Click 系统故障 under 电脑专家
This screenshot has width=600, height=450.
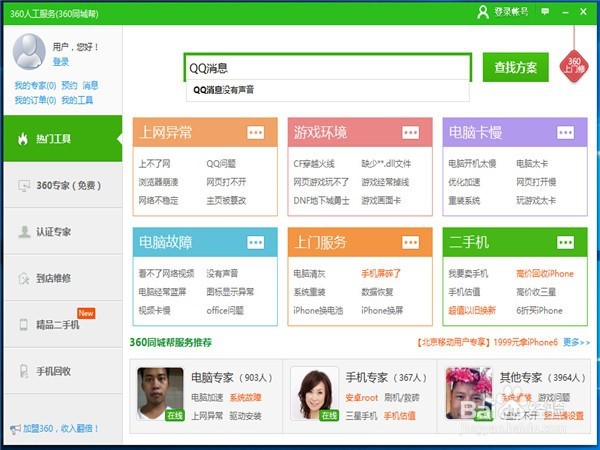click(x=245, y=398)
